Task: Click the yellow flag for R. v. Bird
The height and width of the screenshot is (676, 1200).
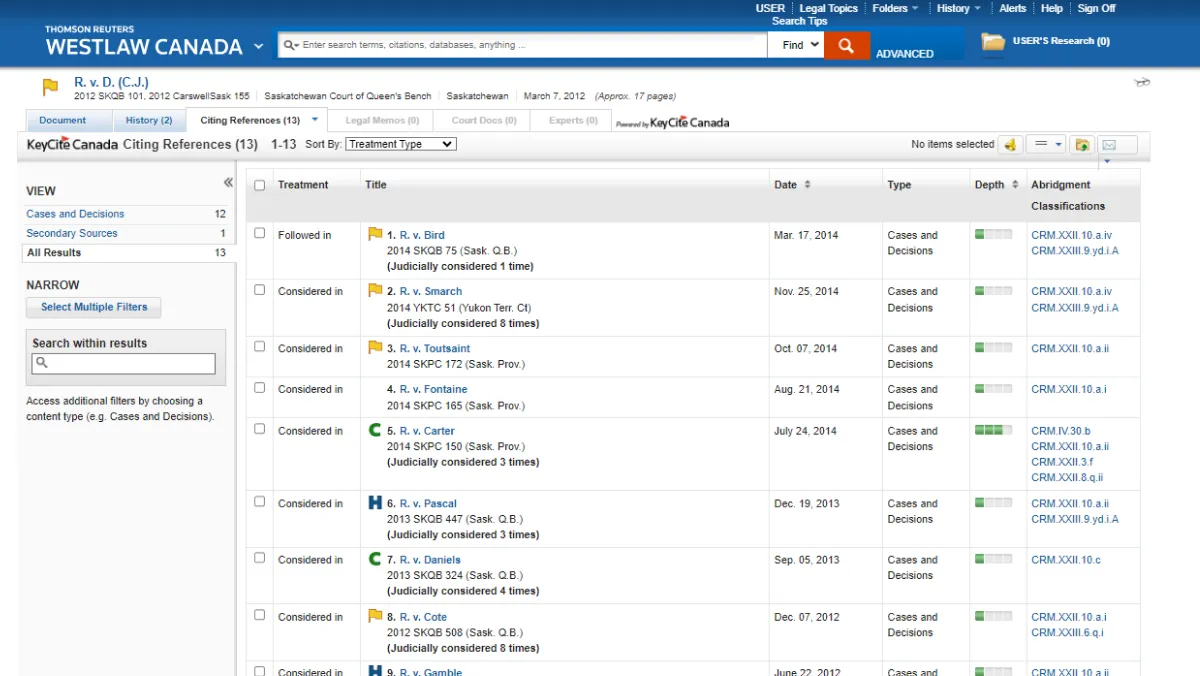Action: (375, 235)
